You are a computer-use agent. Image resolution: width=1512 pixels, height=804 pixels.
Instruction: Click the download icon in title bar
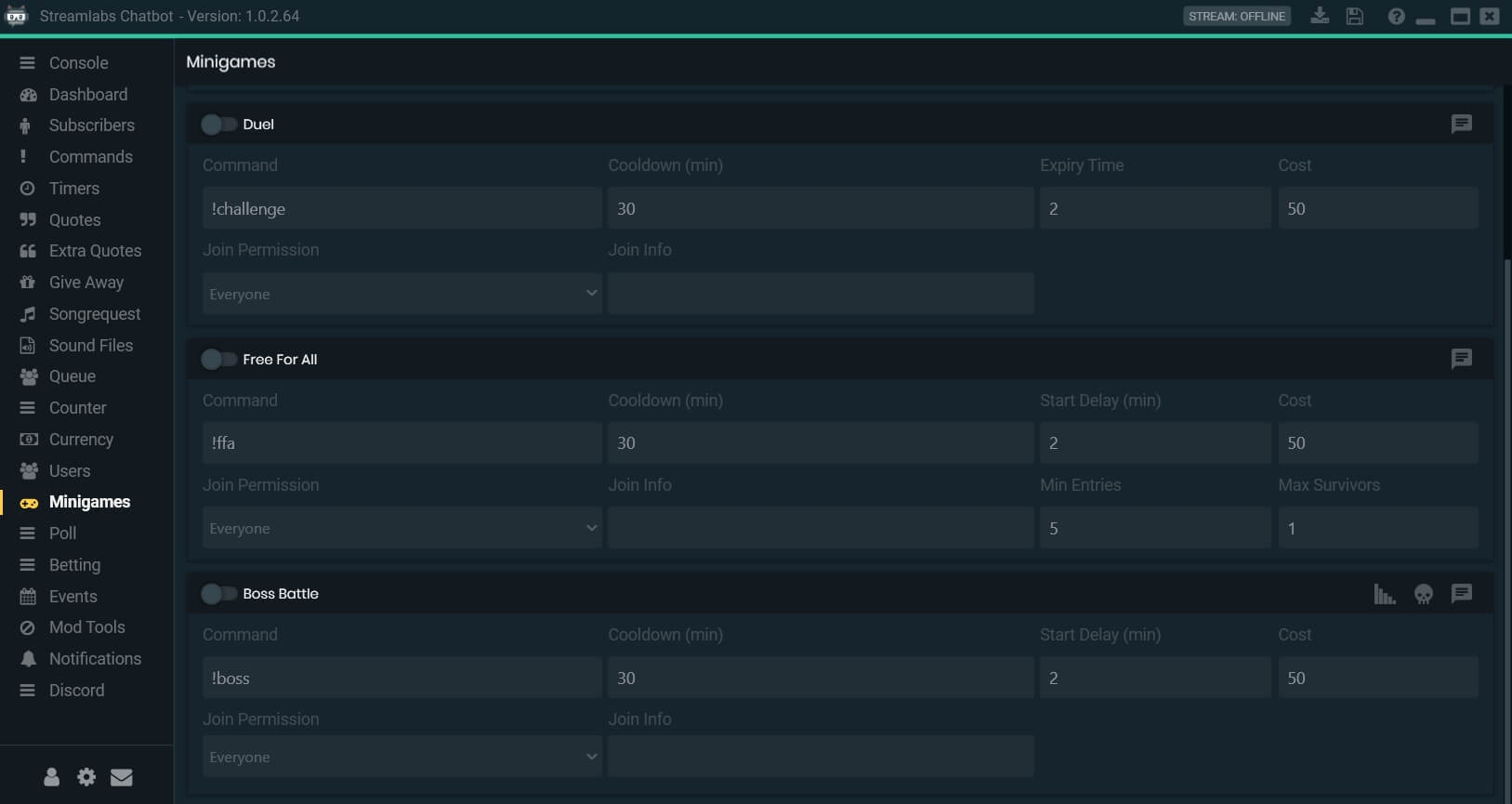(x=1320, y=16)
